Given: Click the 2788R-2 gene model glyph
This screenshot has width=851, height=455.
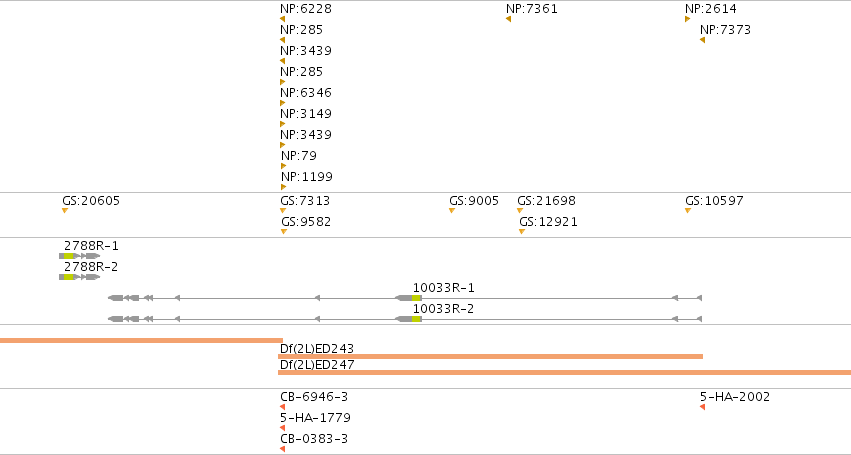Looking at the screenshot, I should click(79, 277).
